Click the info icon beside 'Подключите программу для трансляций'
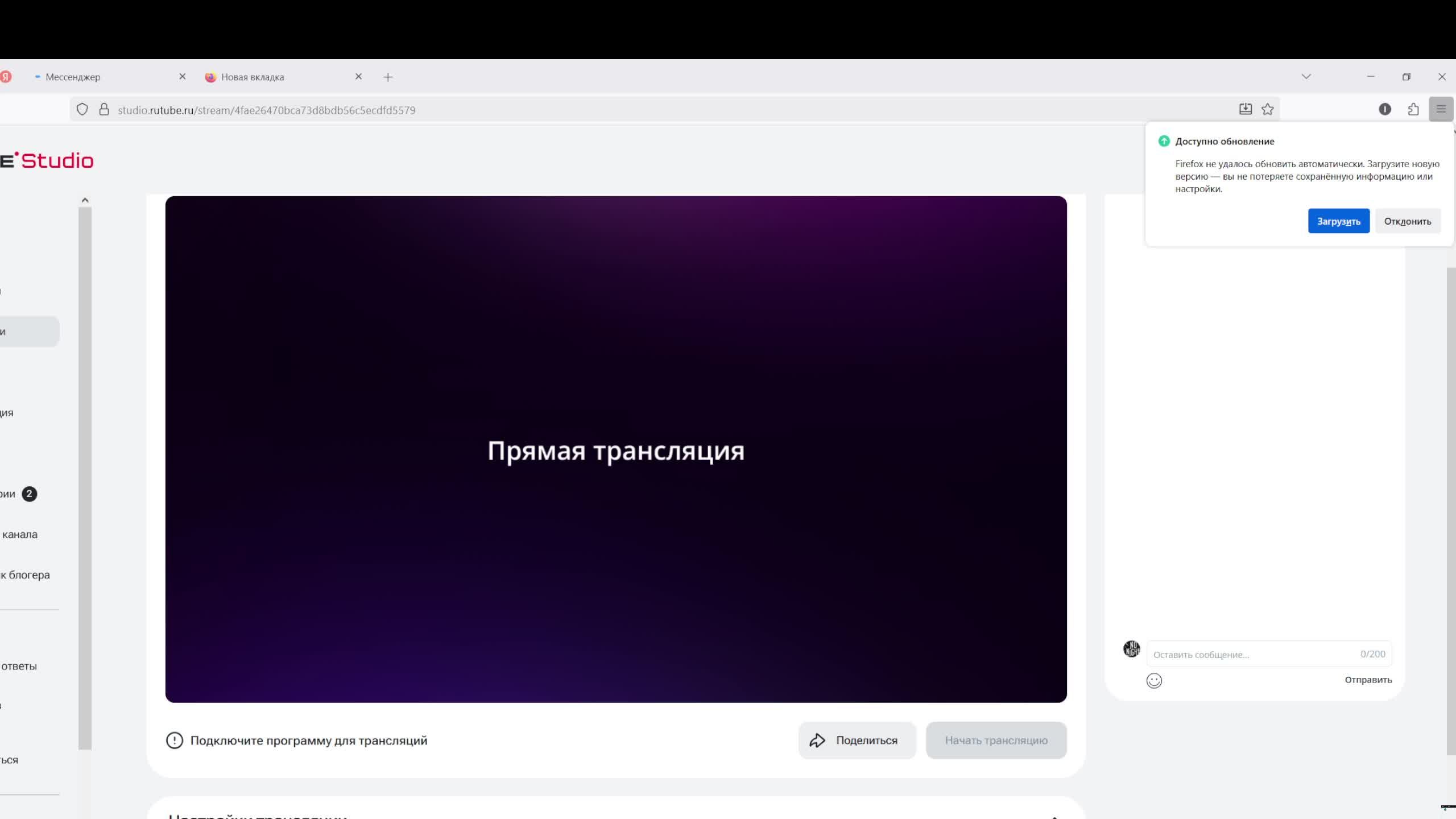 pos(174,741)
